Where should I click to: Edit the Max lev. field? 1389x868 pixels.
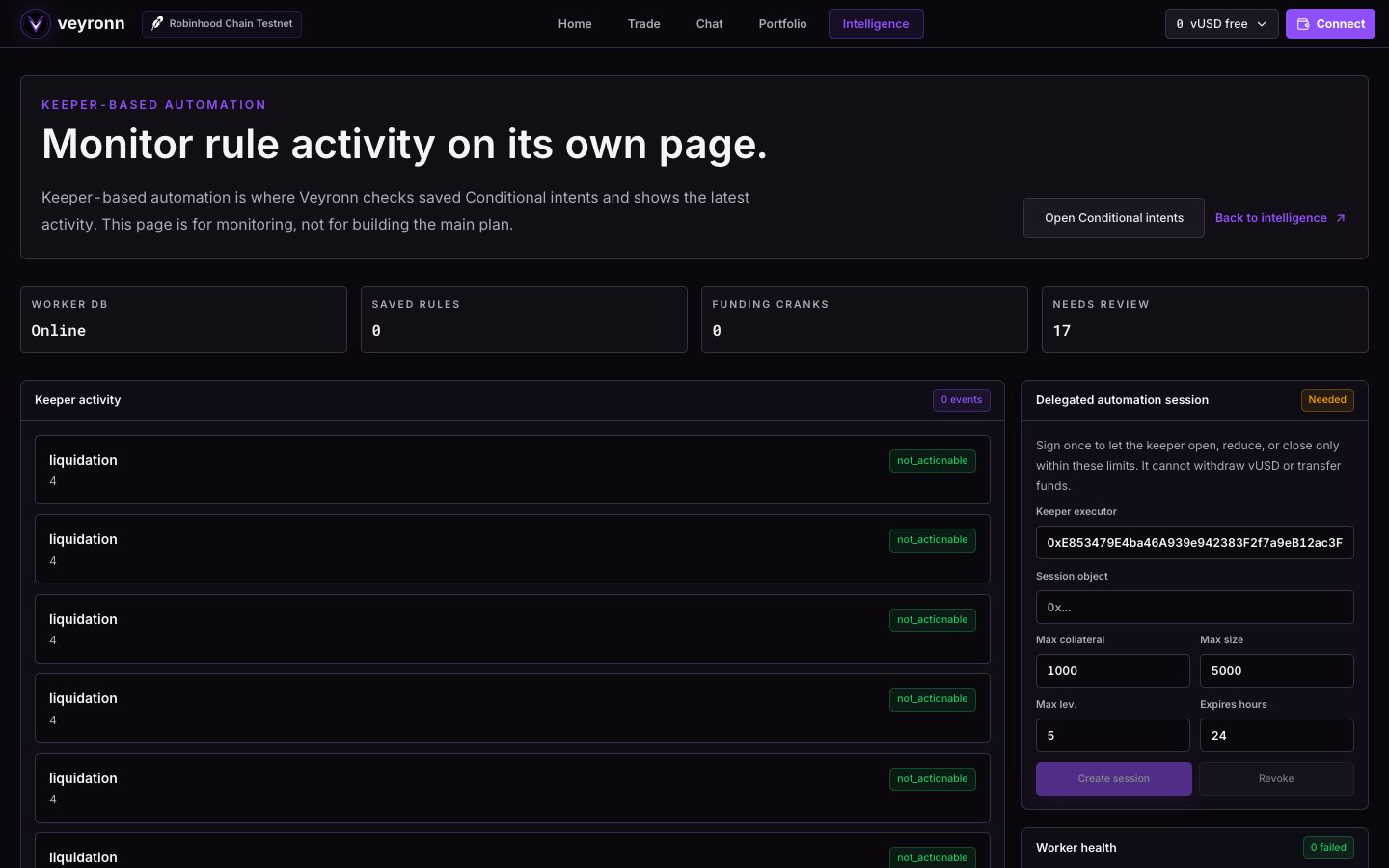point(1113,736)
